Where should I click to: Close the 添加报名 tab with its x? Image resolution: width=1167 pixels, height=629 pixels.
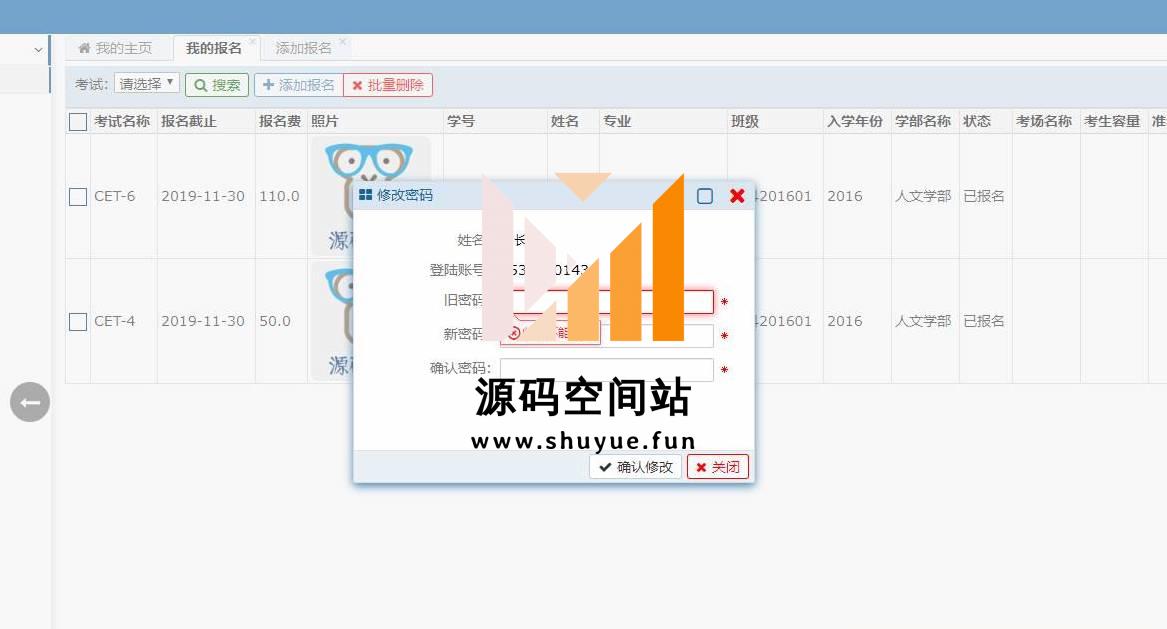coord(343,42)
